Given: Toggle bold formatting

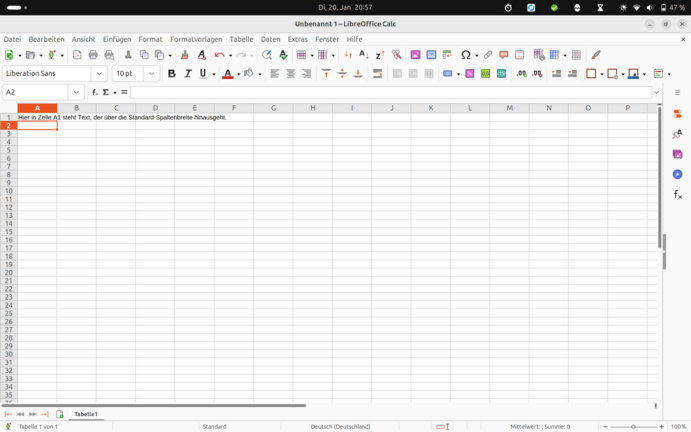Looking at the screenshot, I should click(x=172, y=74).
